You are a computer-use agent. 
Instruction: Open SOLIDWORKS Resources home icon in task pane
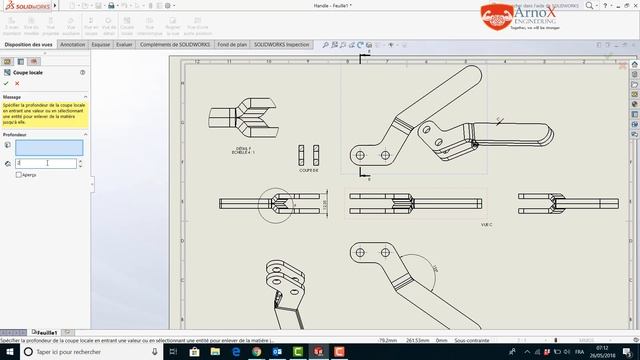(x=635, y=64)
